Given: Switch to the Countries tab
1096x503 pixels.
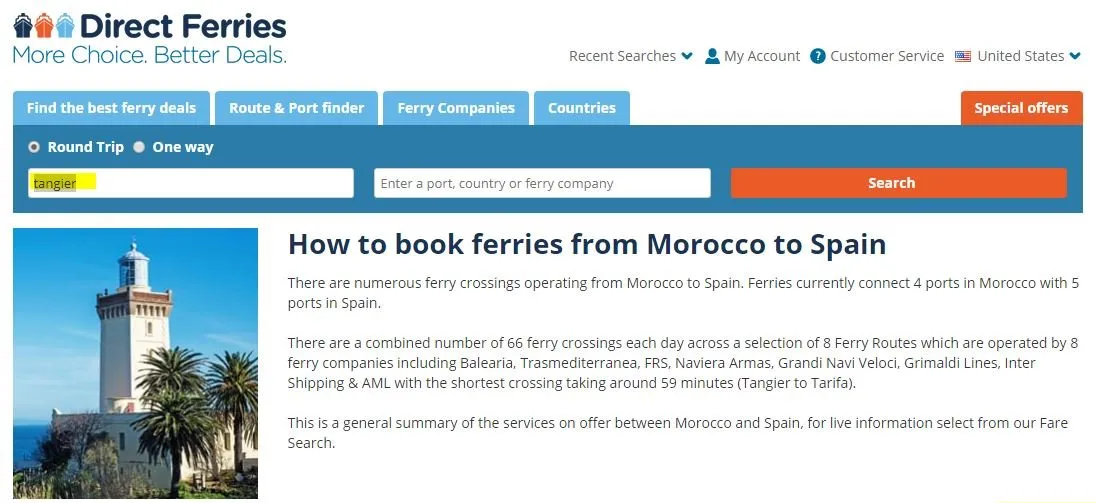Looking at the screenshot, I should coord(581,108).
